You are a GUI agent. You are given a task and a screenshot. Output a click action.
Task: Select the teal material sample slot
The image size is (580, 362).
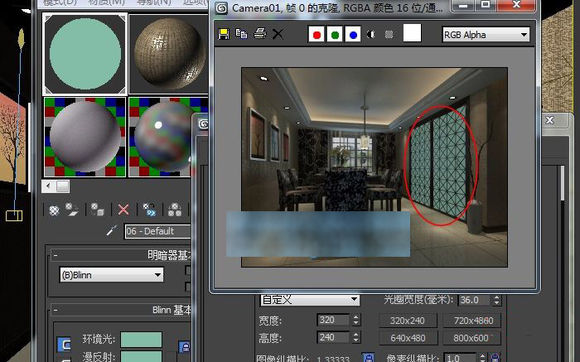point(85,54)
